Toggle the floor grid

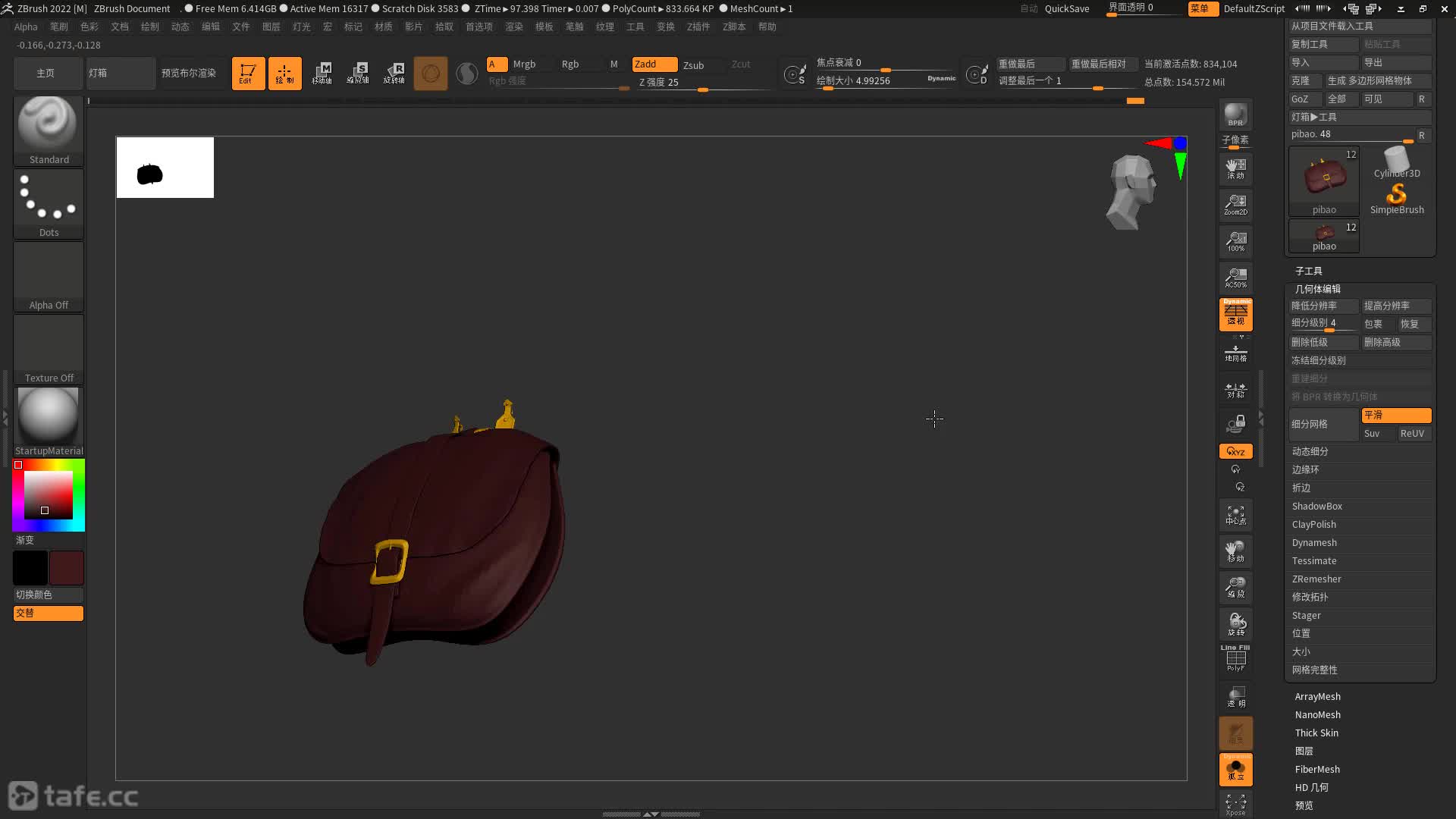point(1235,353)
